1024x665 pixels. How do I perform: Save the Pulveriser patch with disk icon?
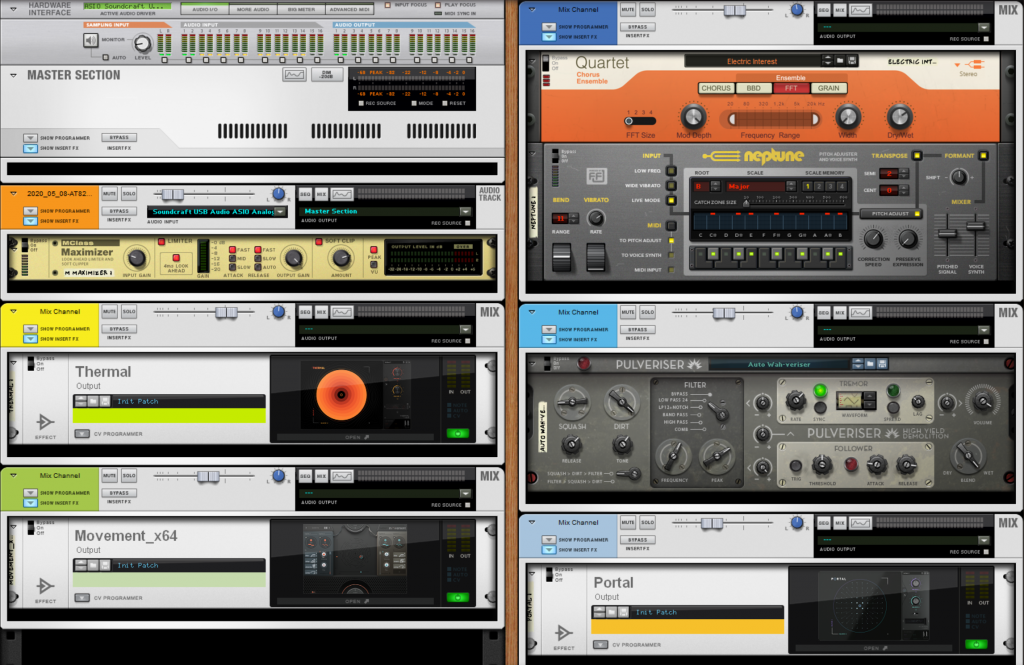pyautogui.click(x=883, y=364)
